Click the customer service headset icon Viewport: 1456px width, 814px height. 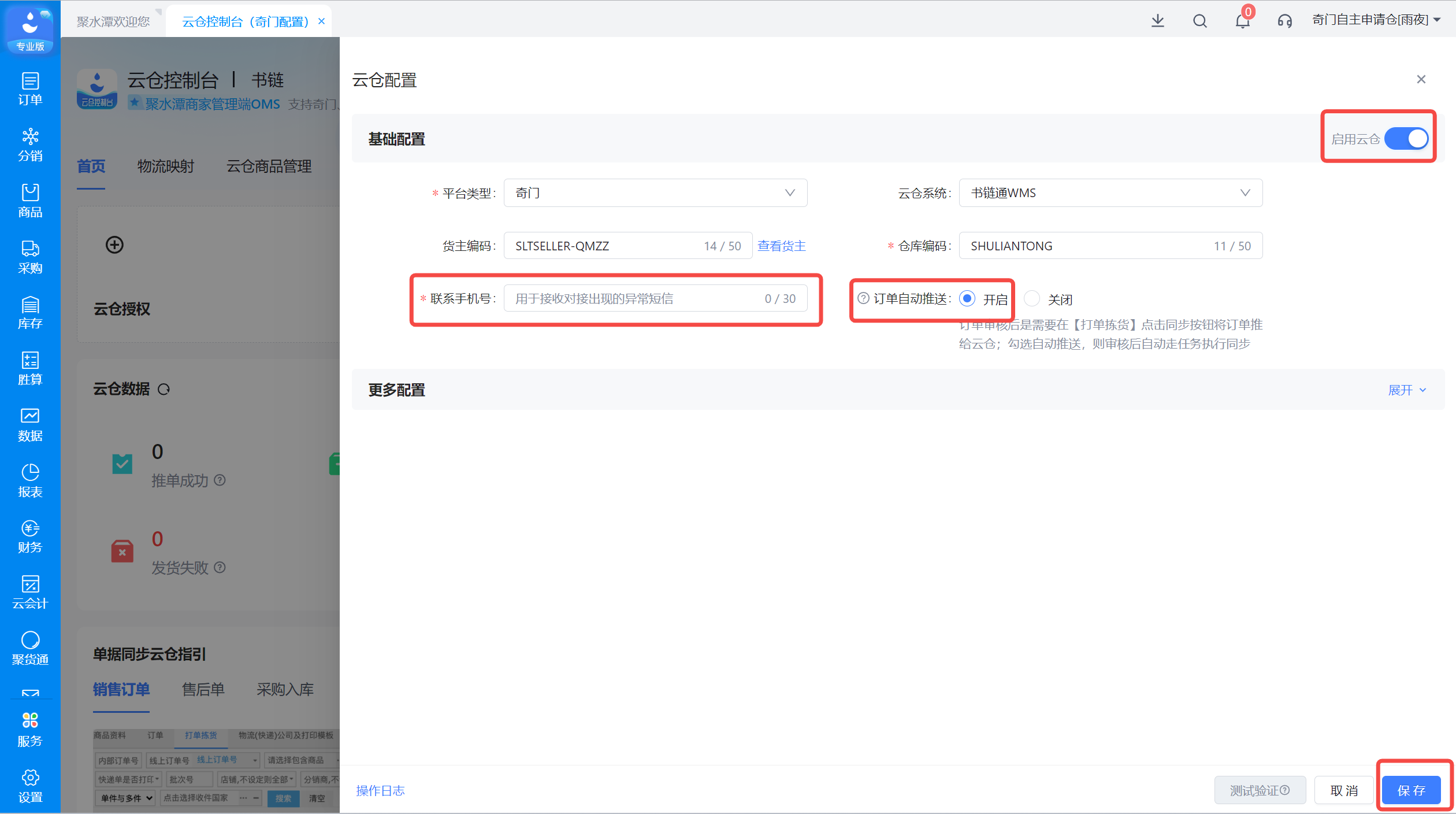(x=1284, y=21)
